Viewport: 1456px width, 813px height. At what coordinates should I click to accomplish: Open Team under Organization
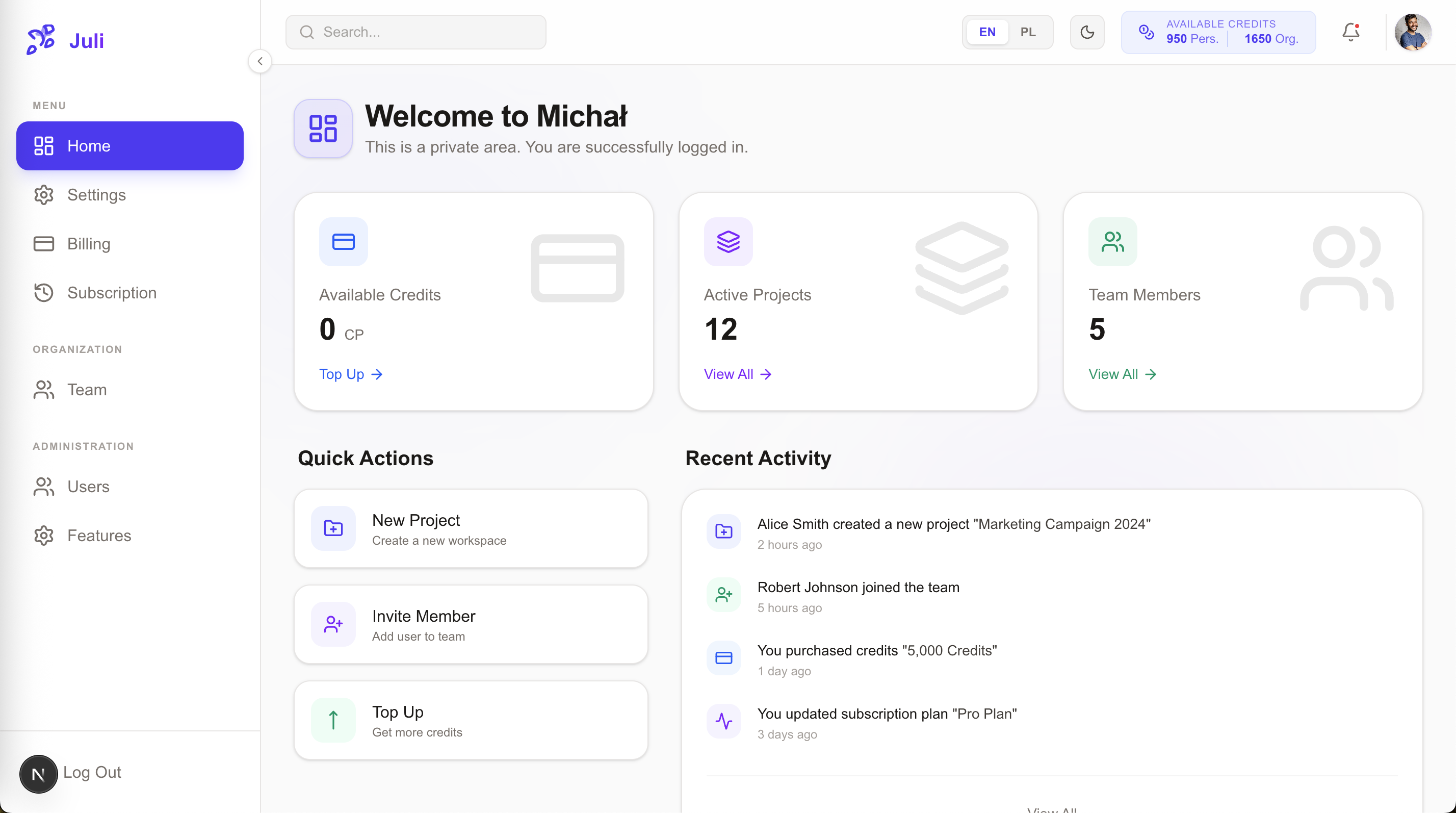point(130,390)
